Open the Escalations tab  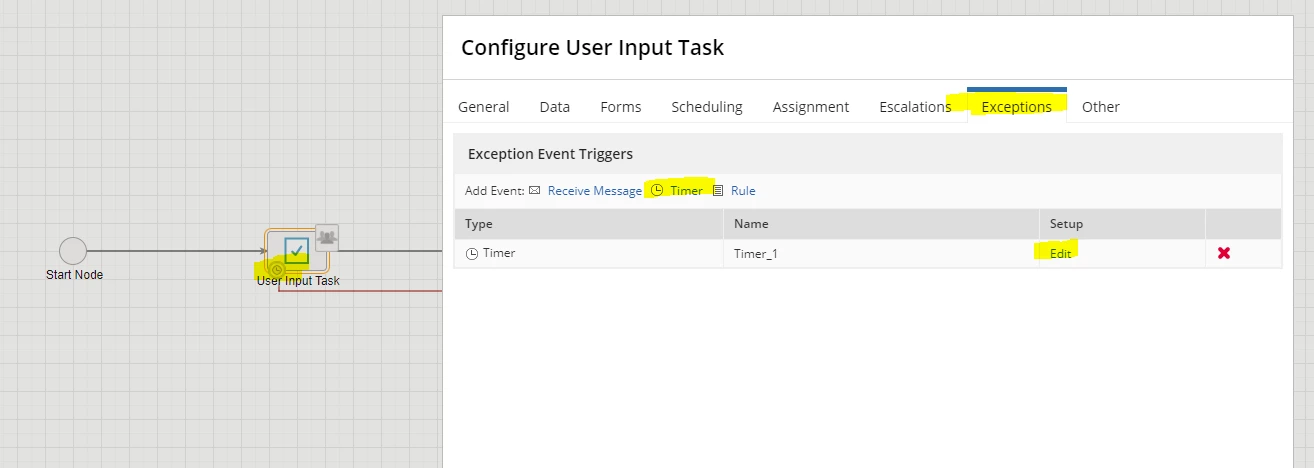(x=915, y=107)
